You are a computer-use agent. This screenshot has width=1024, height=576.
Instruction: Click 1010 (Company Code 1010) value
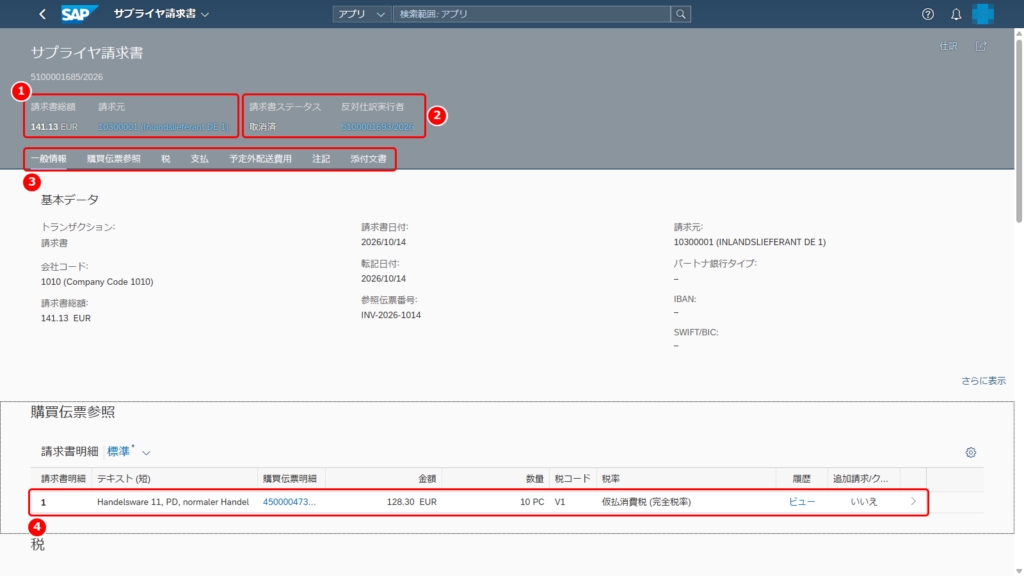click(x=97, y=281)
